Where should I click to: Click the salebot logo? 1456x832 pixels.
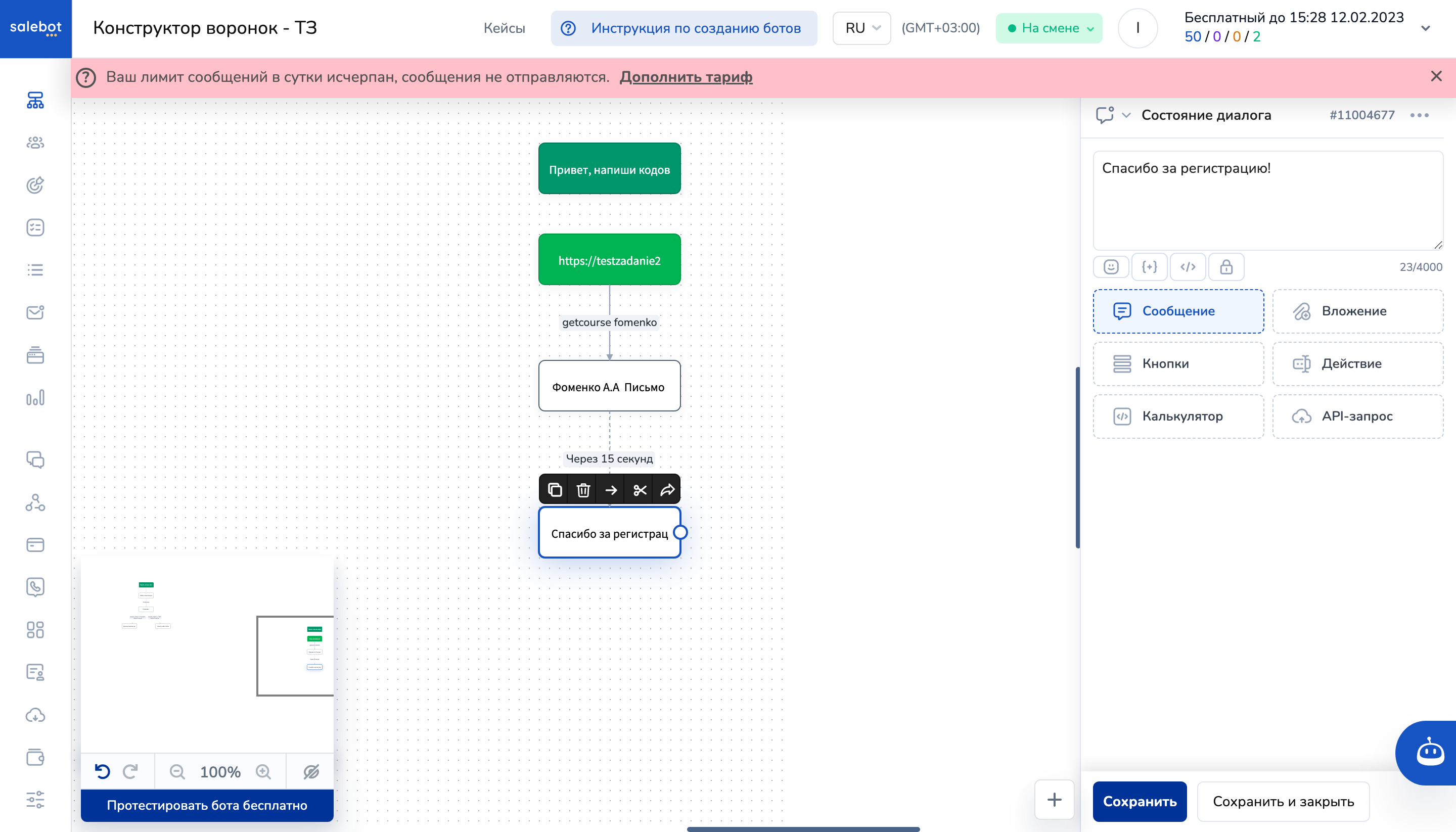click(35, 28)
